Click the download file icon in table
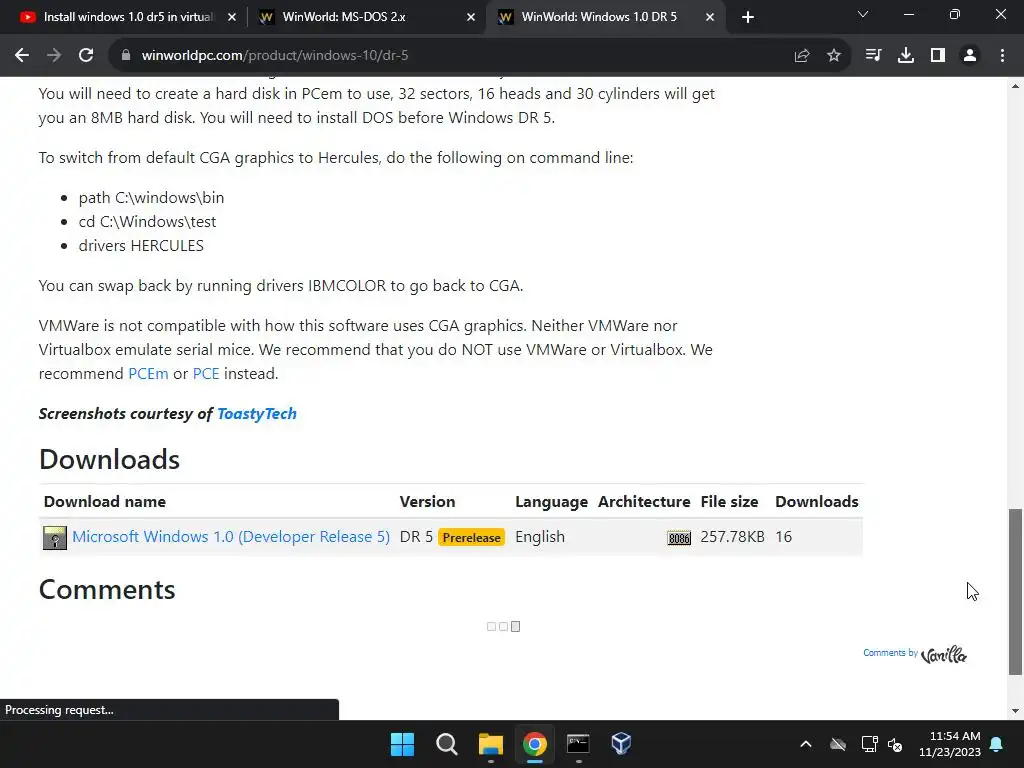1024x768 pixels. tap(55, 537)
